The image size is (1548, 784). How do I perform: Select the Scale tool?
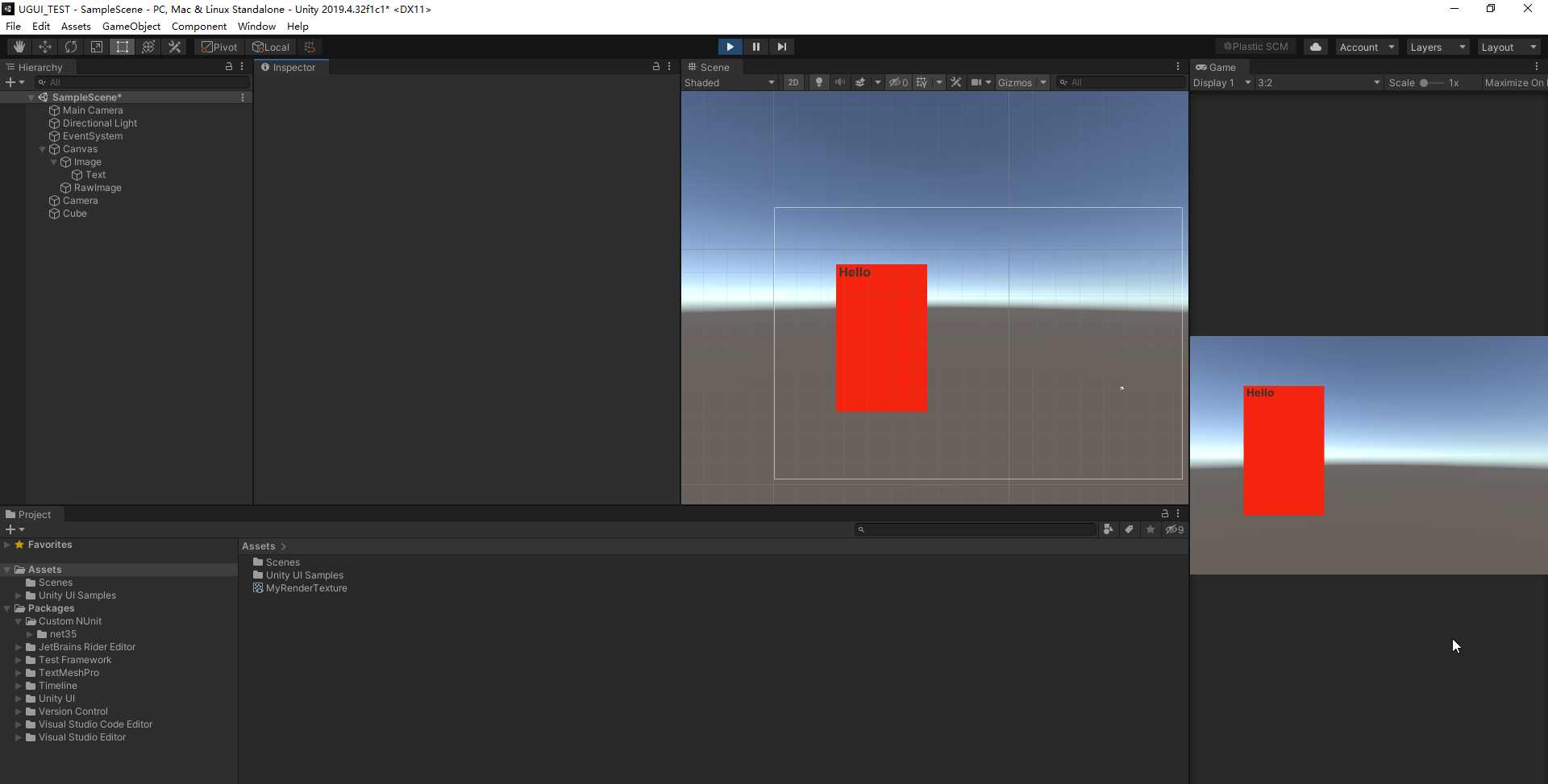coord(97,47)
